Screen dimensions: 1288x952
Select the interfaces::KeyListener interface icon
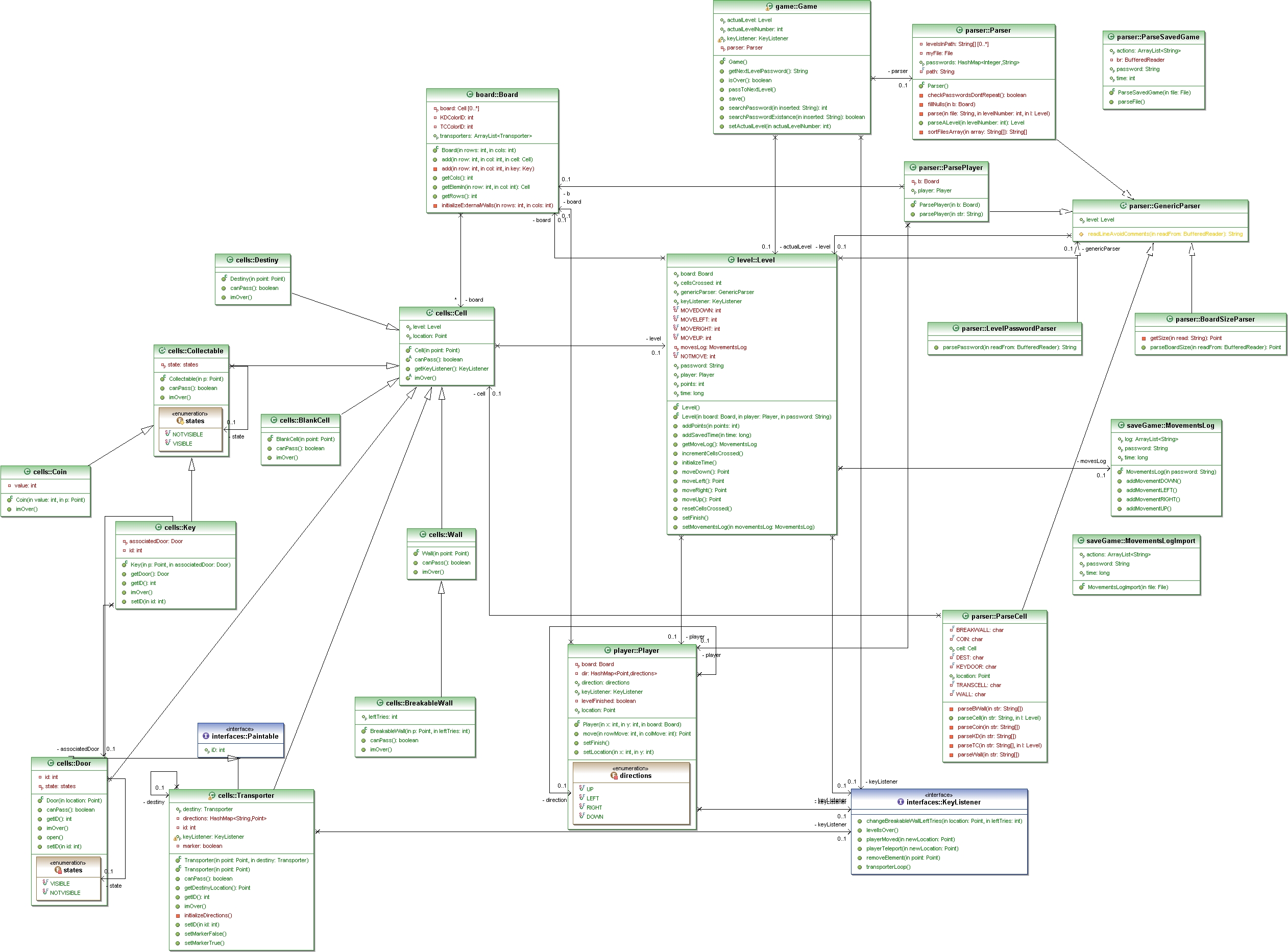901,801
